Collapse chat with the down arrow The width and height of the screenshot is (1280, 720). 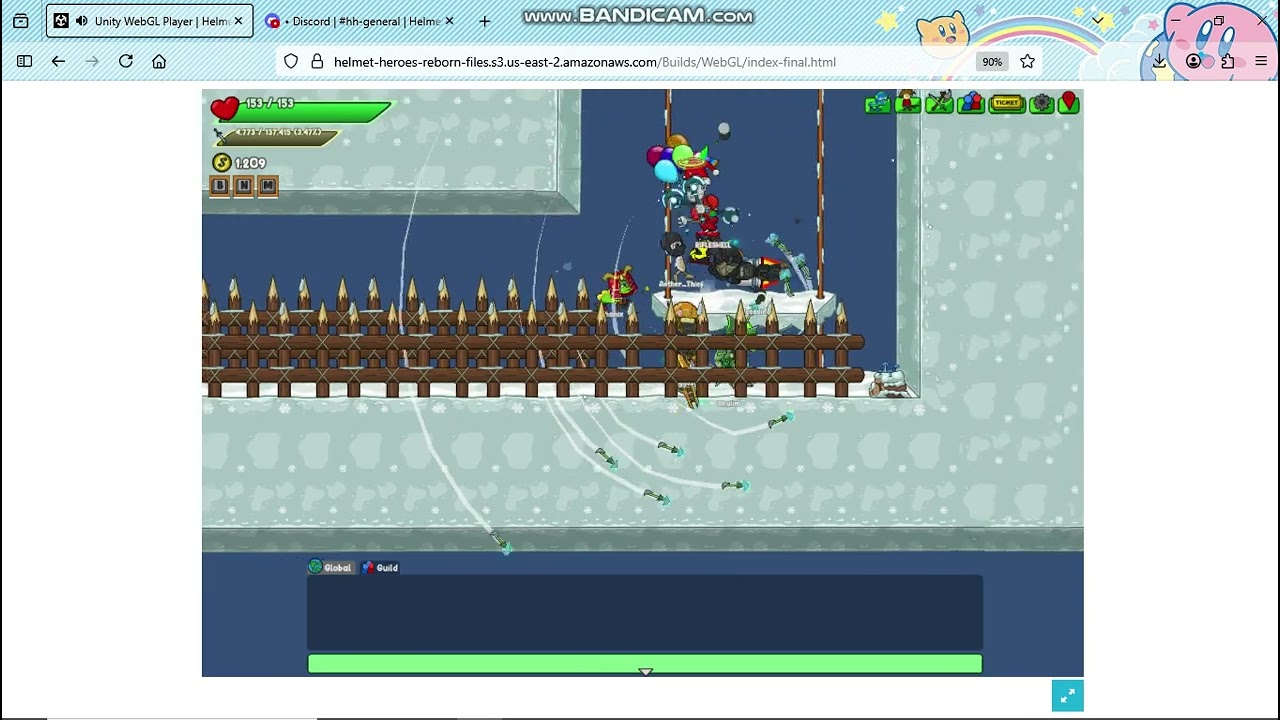tap(646, 671)
